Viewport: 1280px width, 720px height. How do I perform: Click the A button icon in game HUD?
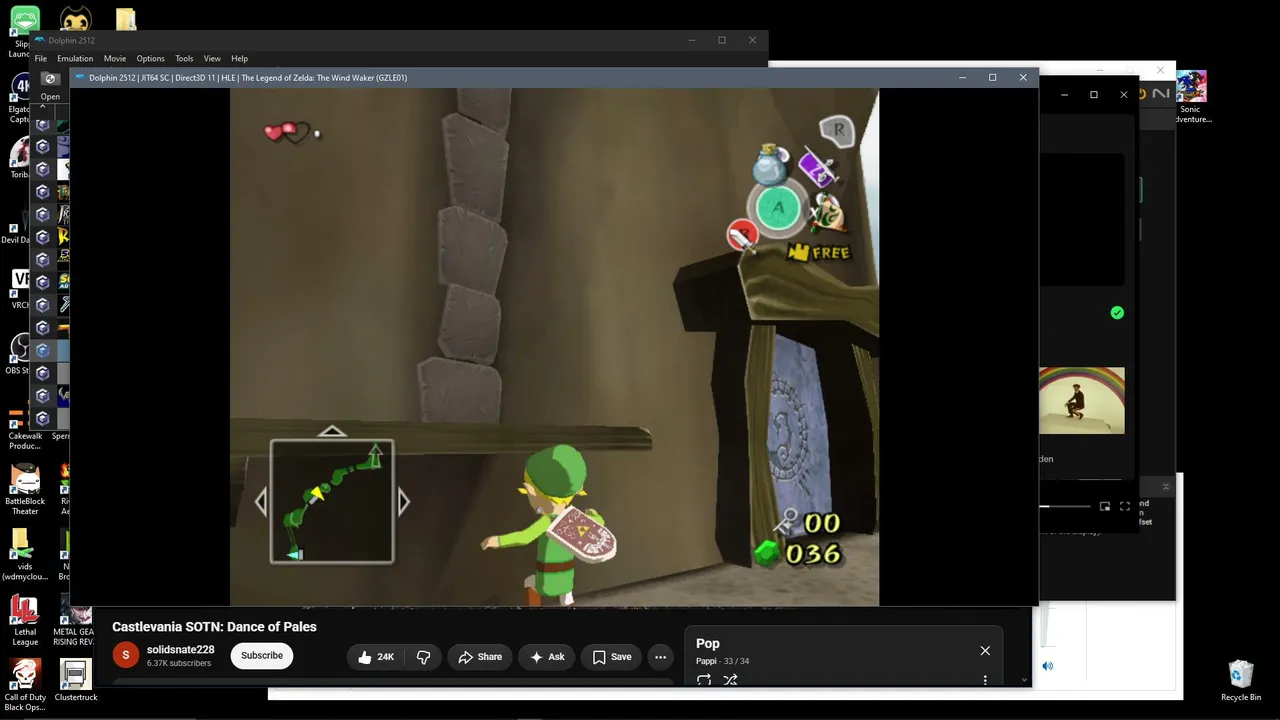coord(778,209)
